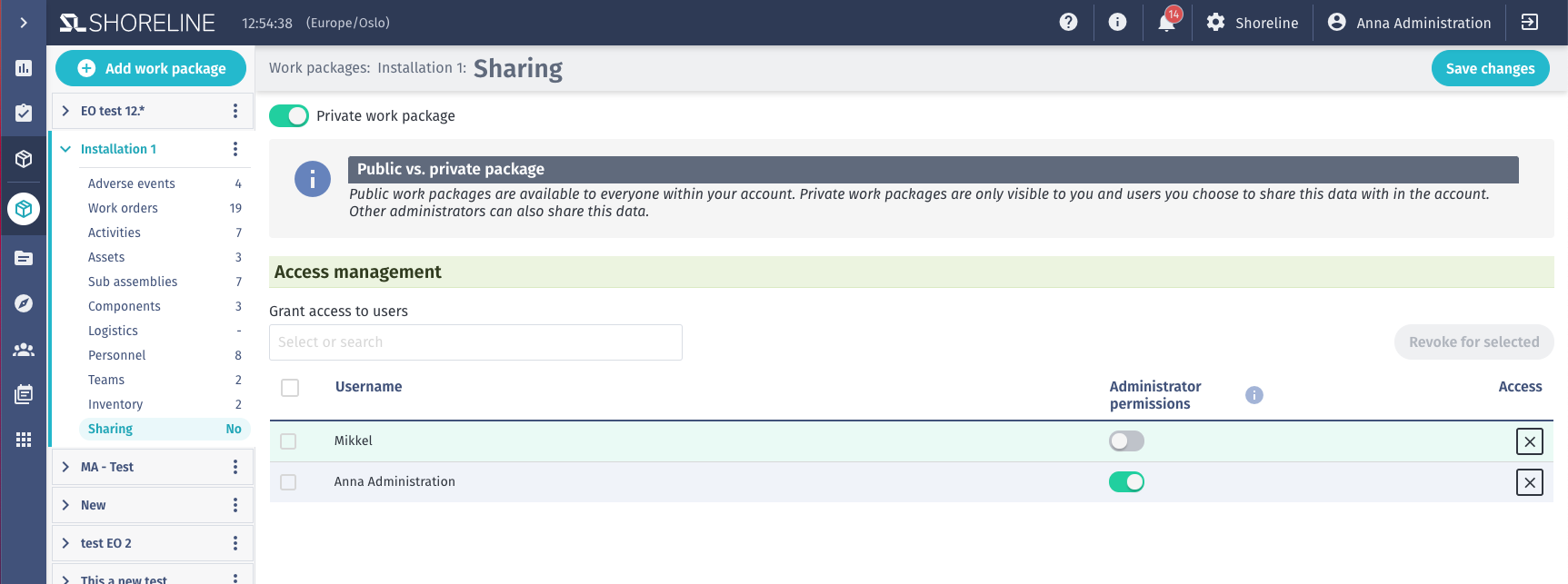This screenshot has height=584, width=1568.
Task: Open Components section
Action: pos(165,306)
